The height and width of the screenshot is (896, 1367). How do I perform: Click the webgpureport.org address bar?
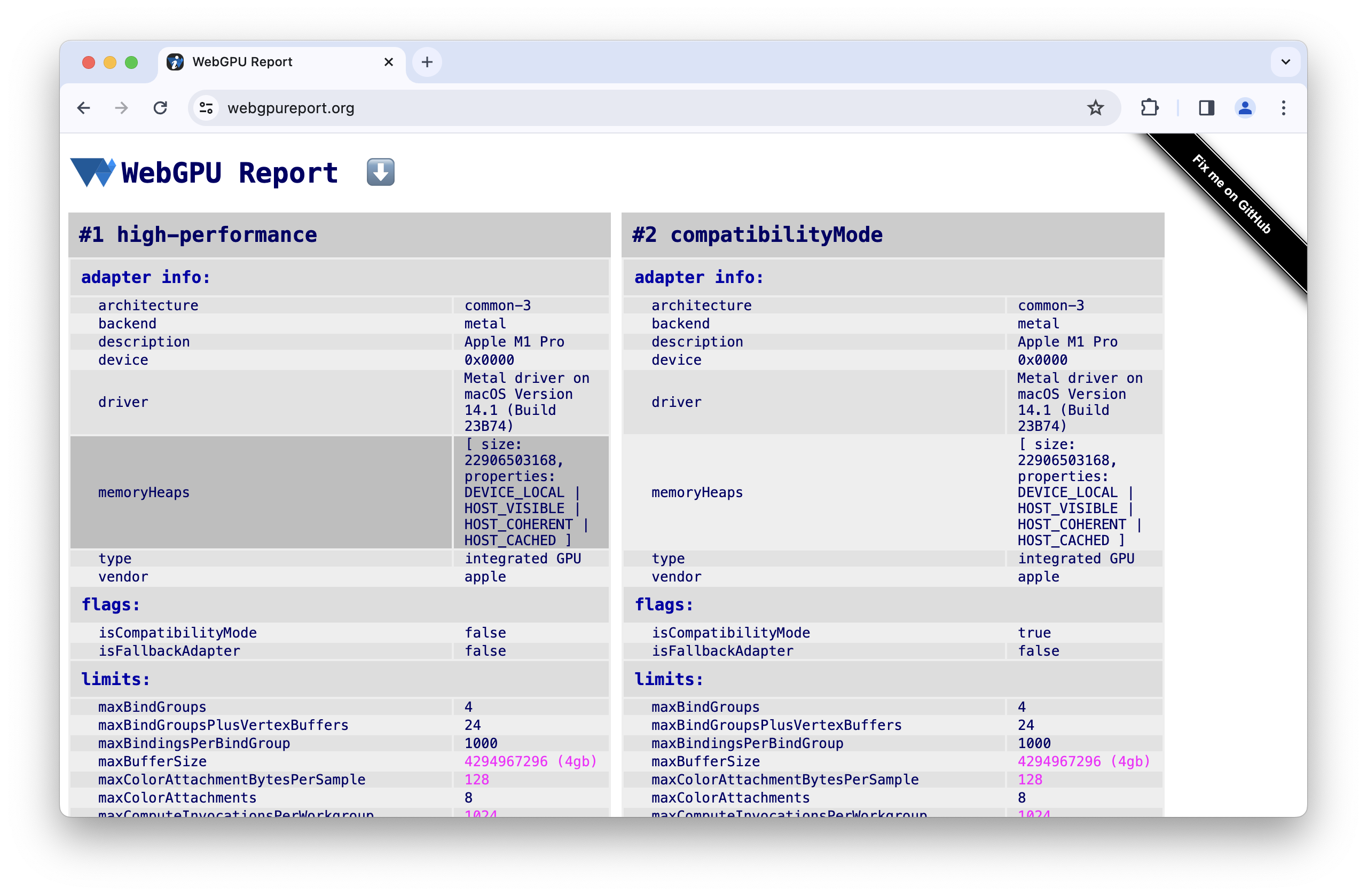point(291,107)
